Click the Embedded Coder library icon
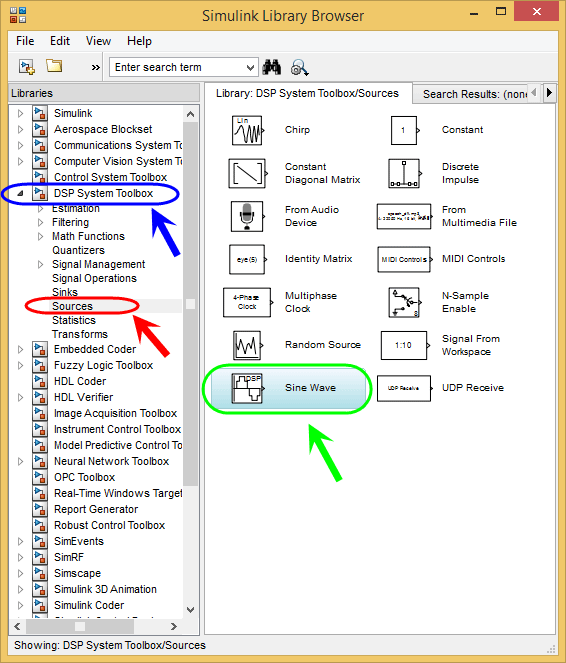 pyautogui.click(x=40, y=349)
